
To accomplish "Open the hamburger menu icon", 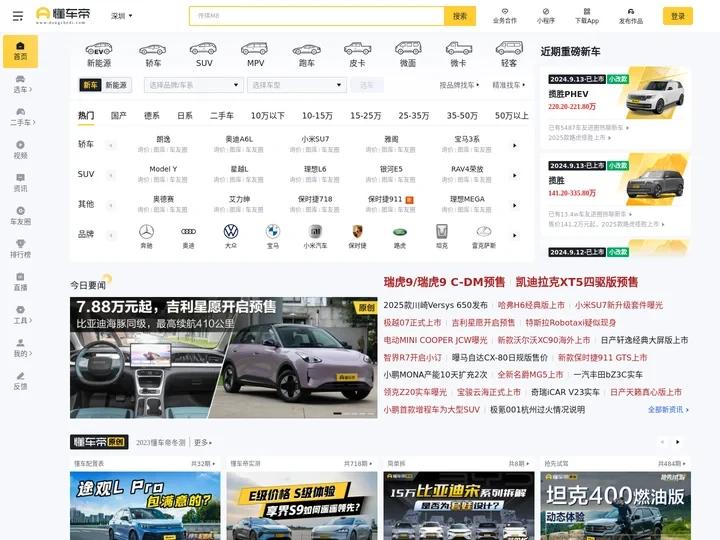I will tap(17, 16).
